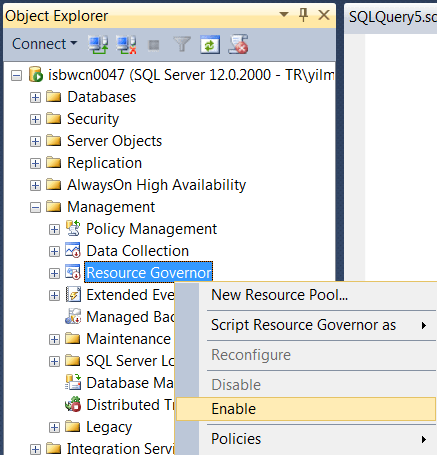This screenshot has height=455, width=437.
Task: Click the Refresh toolbar icon
Action: (210, 44)
